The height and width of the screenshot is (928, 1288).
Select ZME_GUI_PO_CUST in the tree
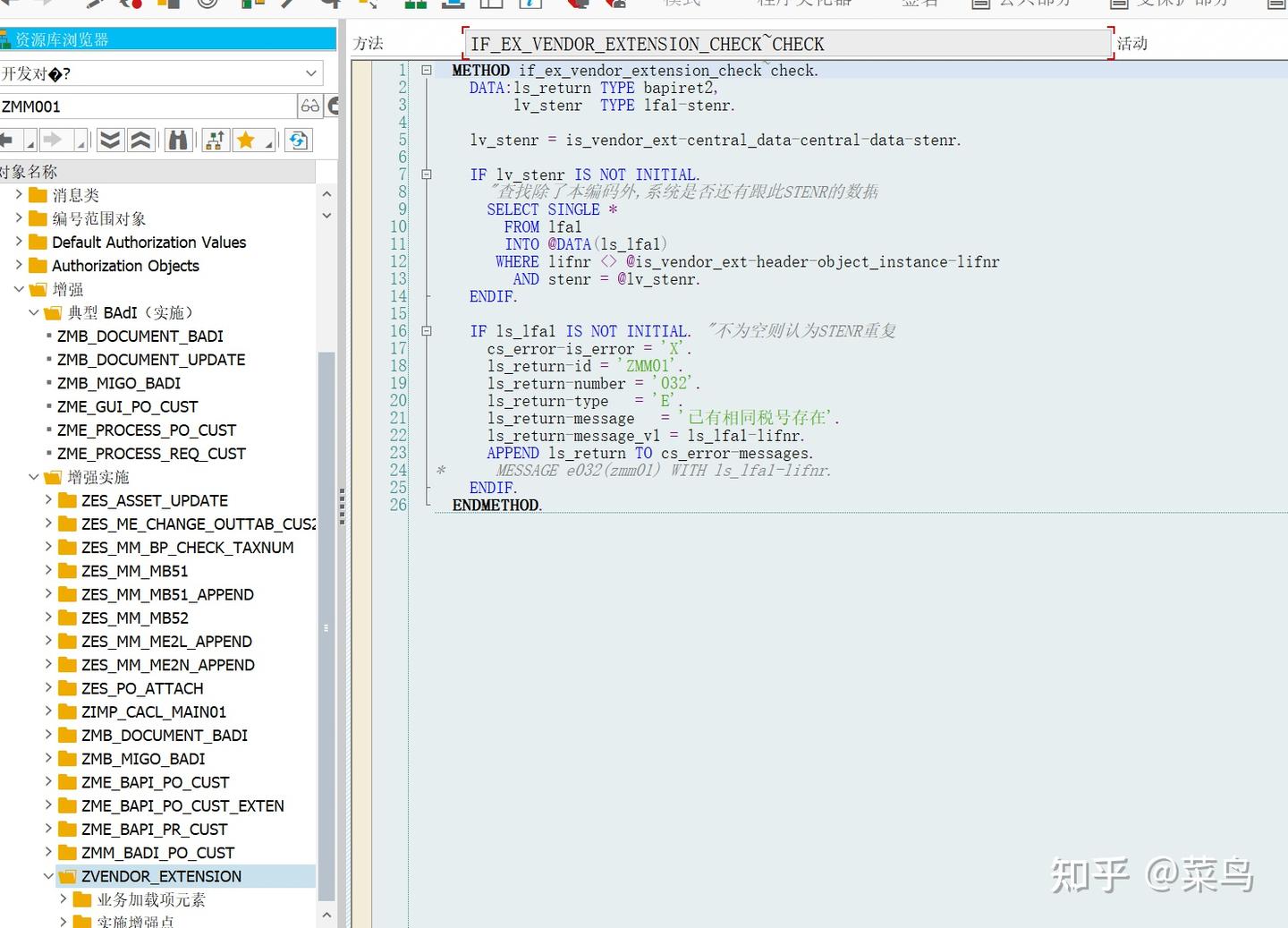(x=127, y=406)
